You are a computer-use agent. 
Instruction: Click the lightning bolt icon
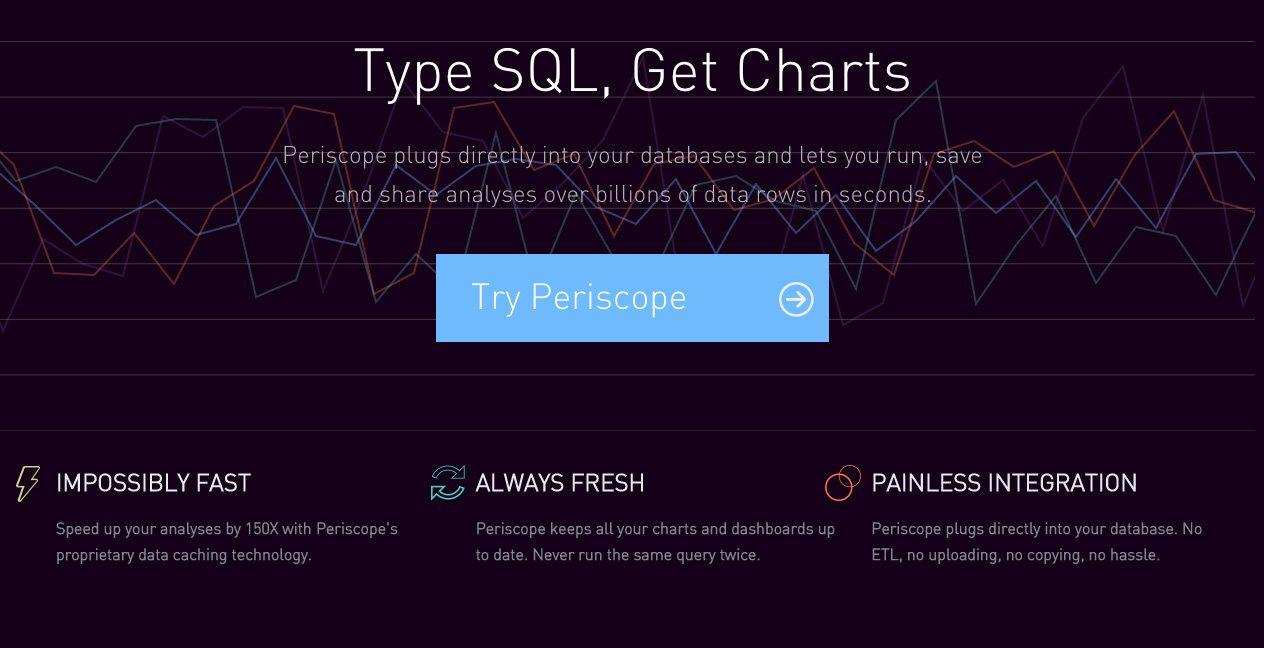(x=28, y=483)
